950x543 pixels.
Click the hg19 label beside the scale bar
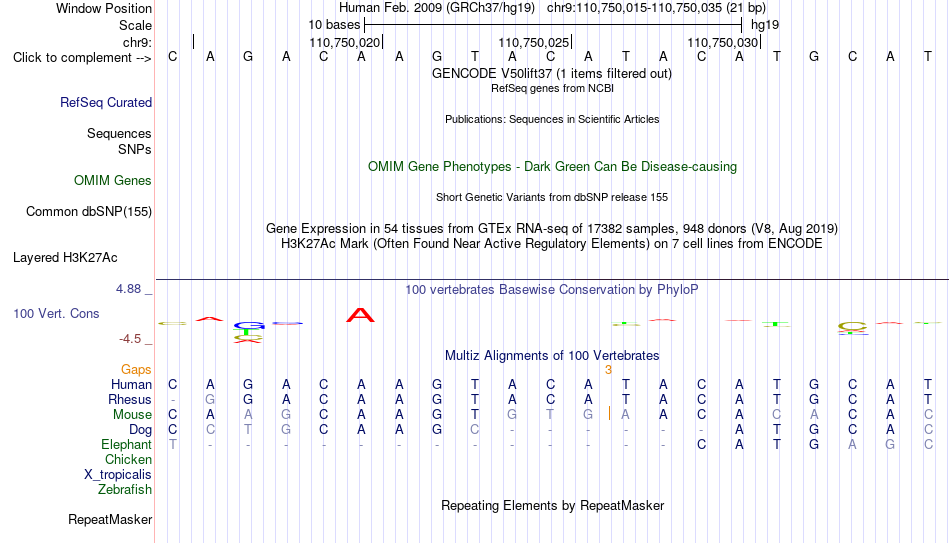click(765, 25)
